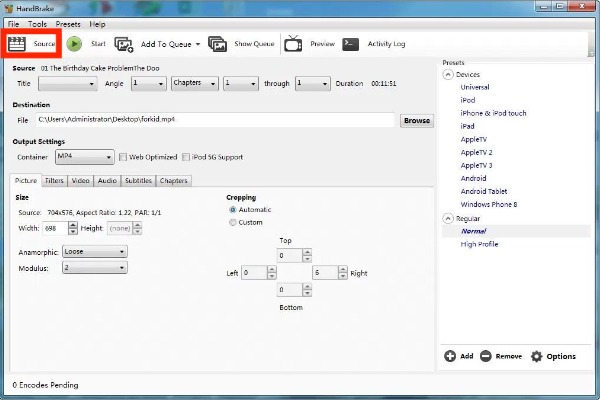
Task: Switch to the Video tab
Action: point(80,181)
